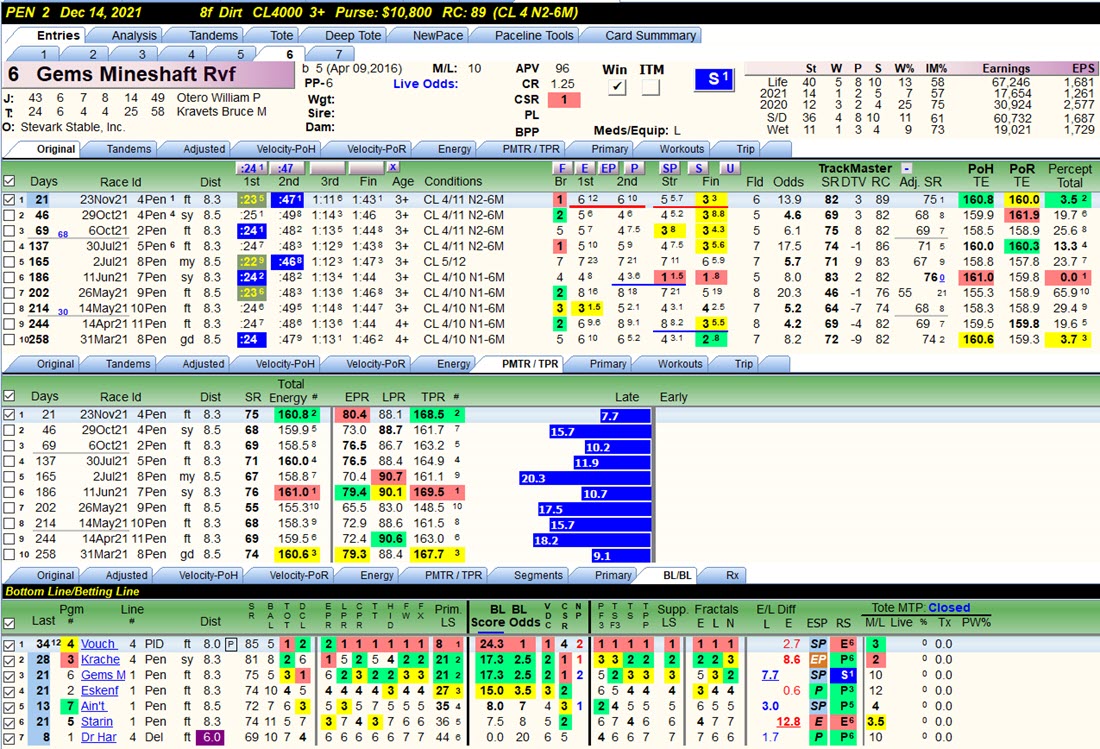Click the green P3 RS badge in Eskenf row
This screenshot has width=1100, height=749.
point(844,690)
